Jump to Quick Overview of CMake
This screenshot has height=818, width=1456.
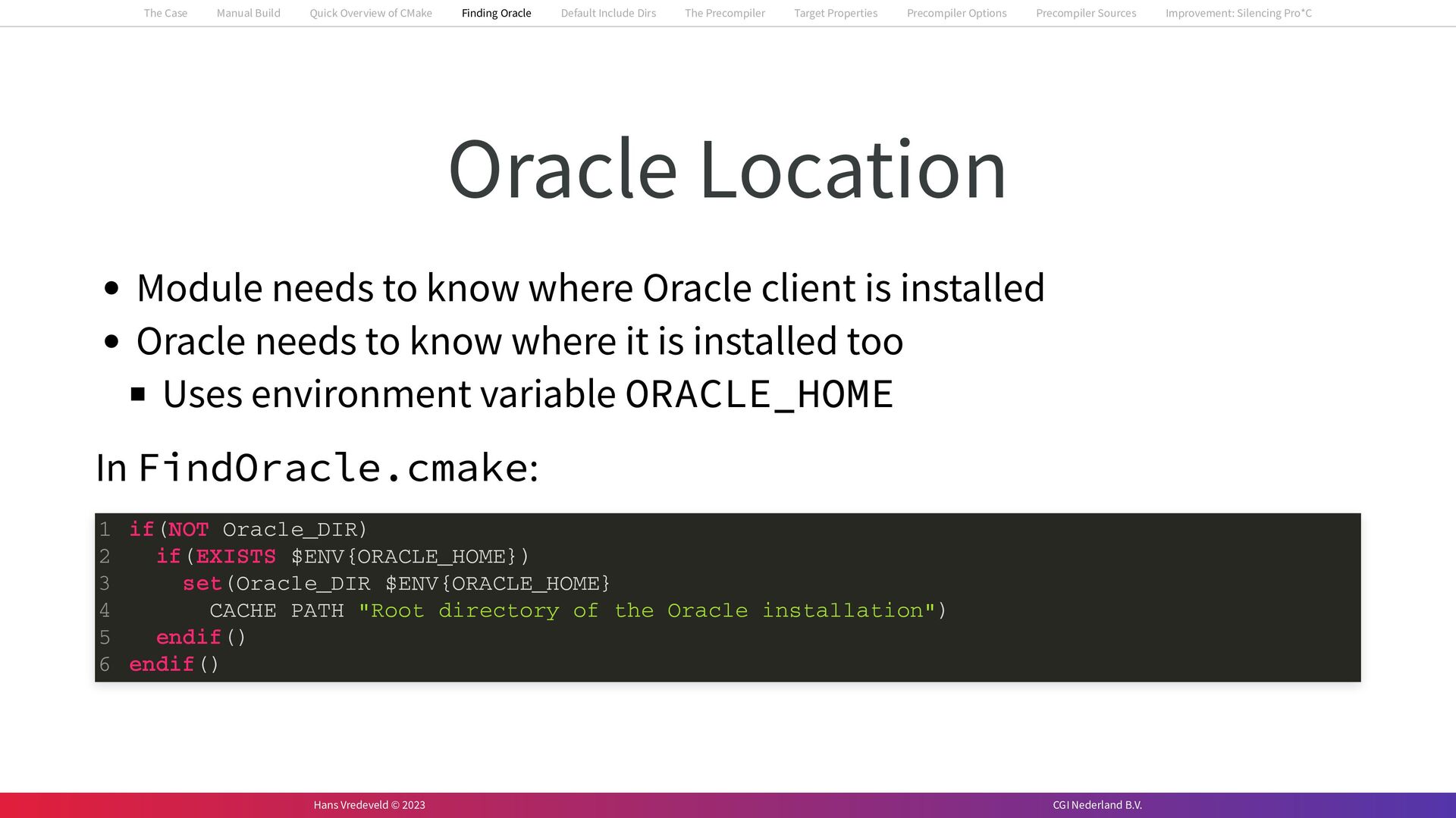pyautogui.click(x=371, y=13)
